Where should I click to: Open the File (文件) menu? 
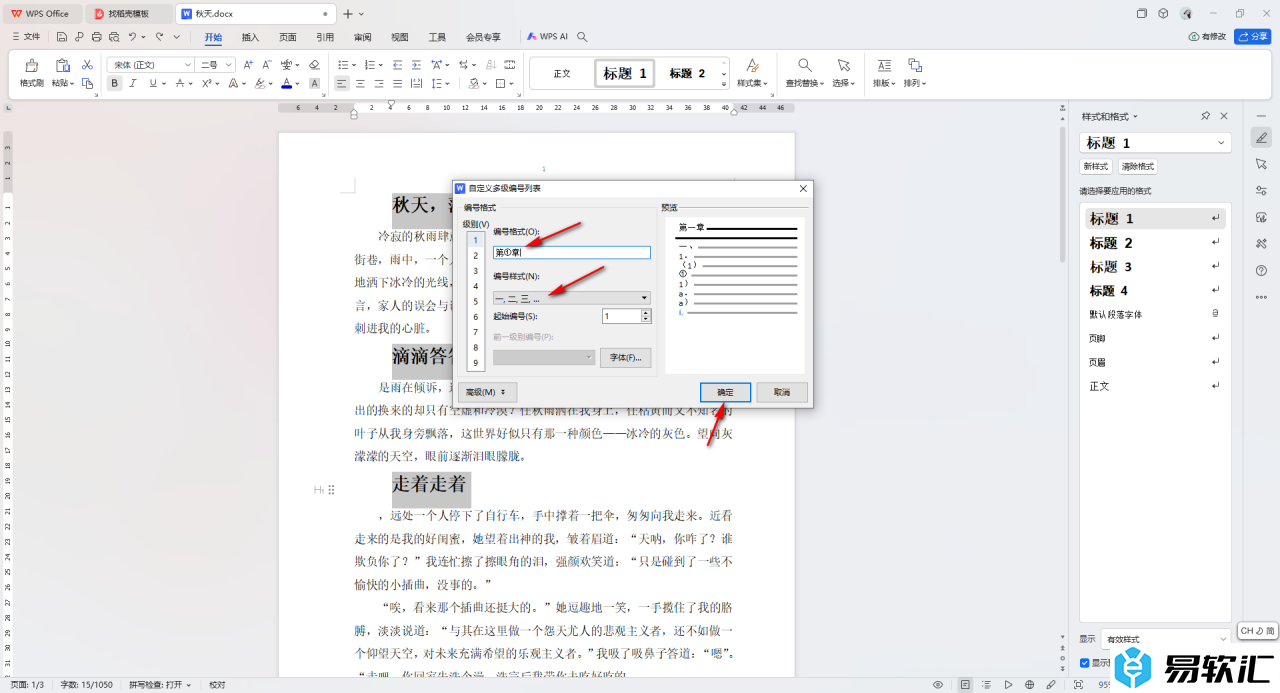coord(26,37)
